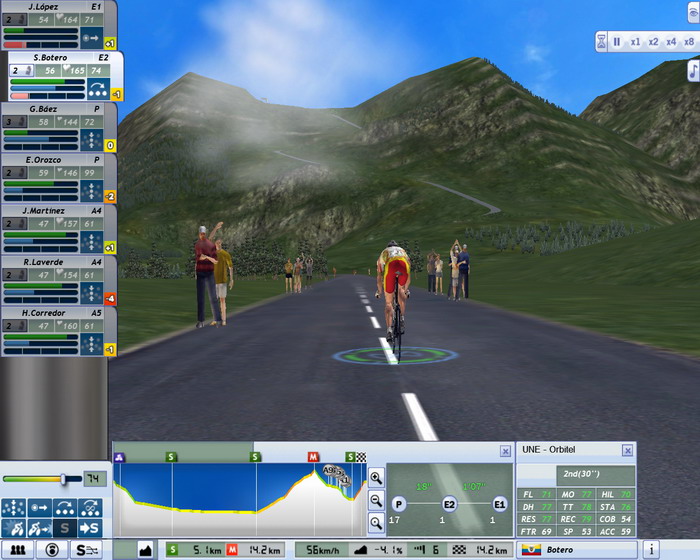Choose the relay order icon
700x560 pixels.
click(x=65, y=507)
